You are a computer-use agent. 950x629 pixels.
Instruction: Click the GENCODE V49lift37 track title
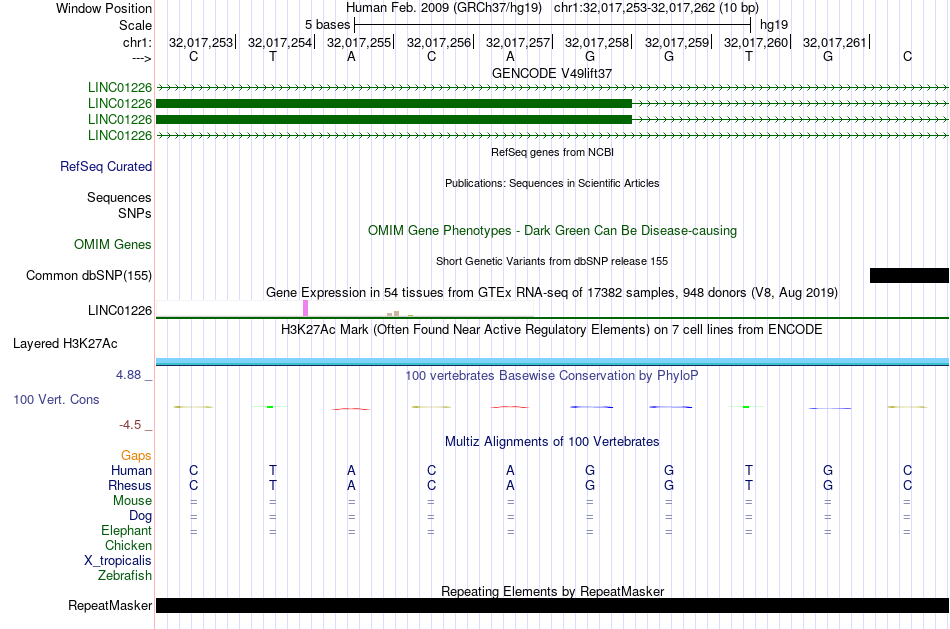[552, 73]
